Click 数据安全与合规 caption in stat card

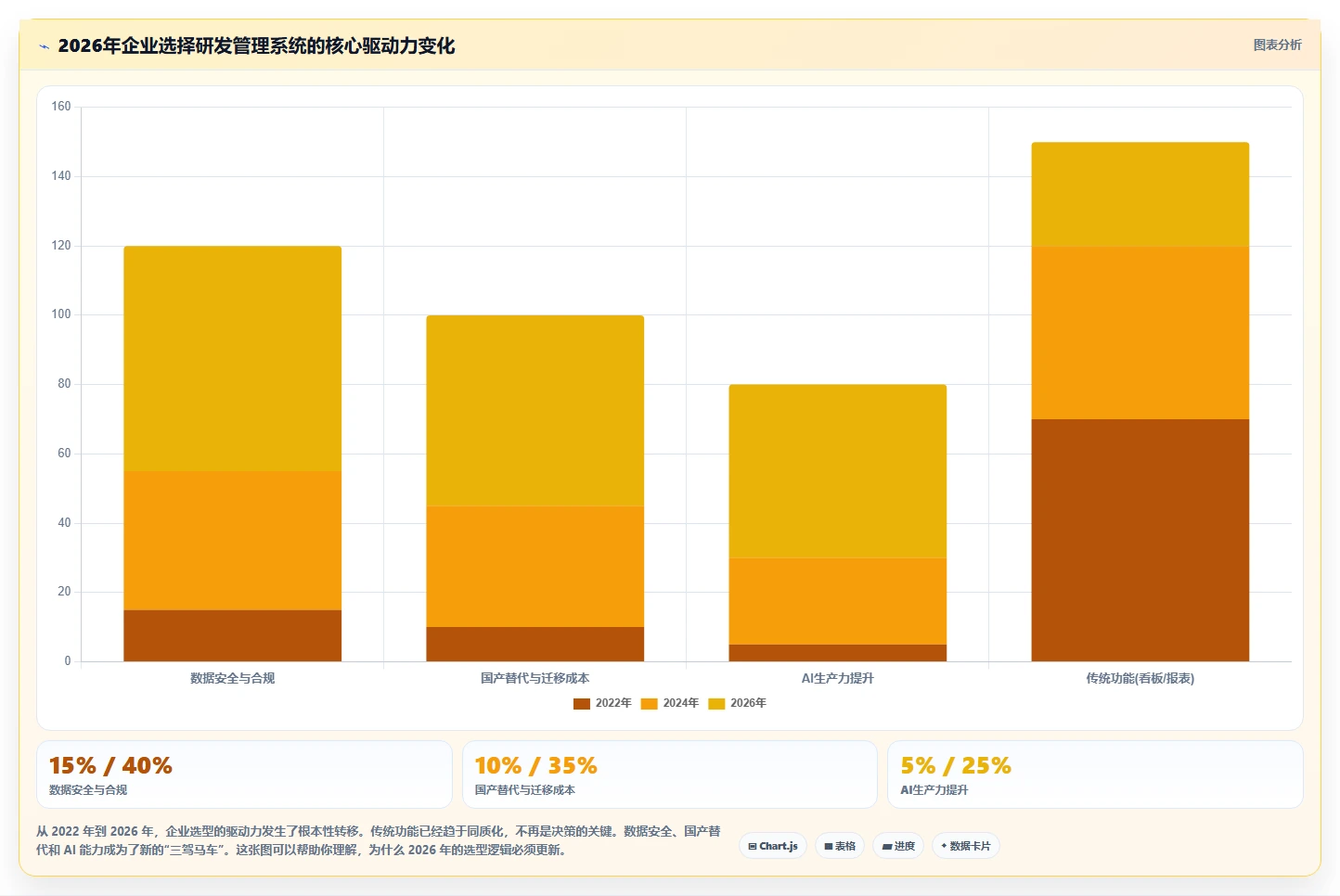tap(88, 790)
